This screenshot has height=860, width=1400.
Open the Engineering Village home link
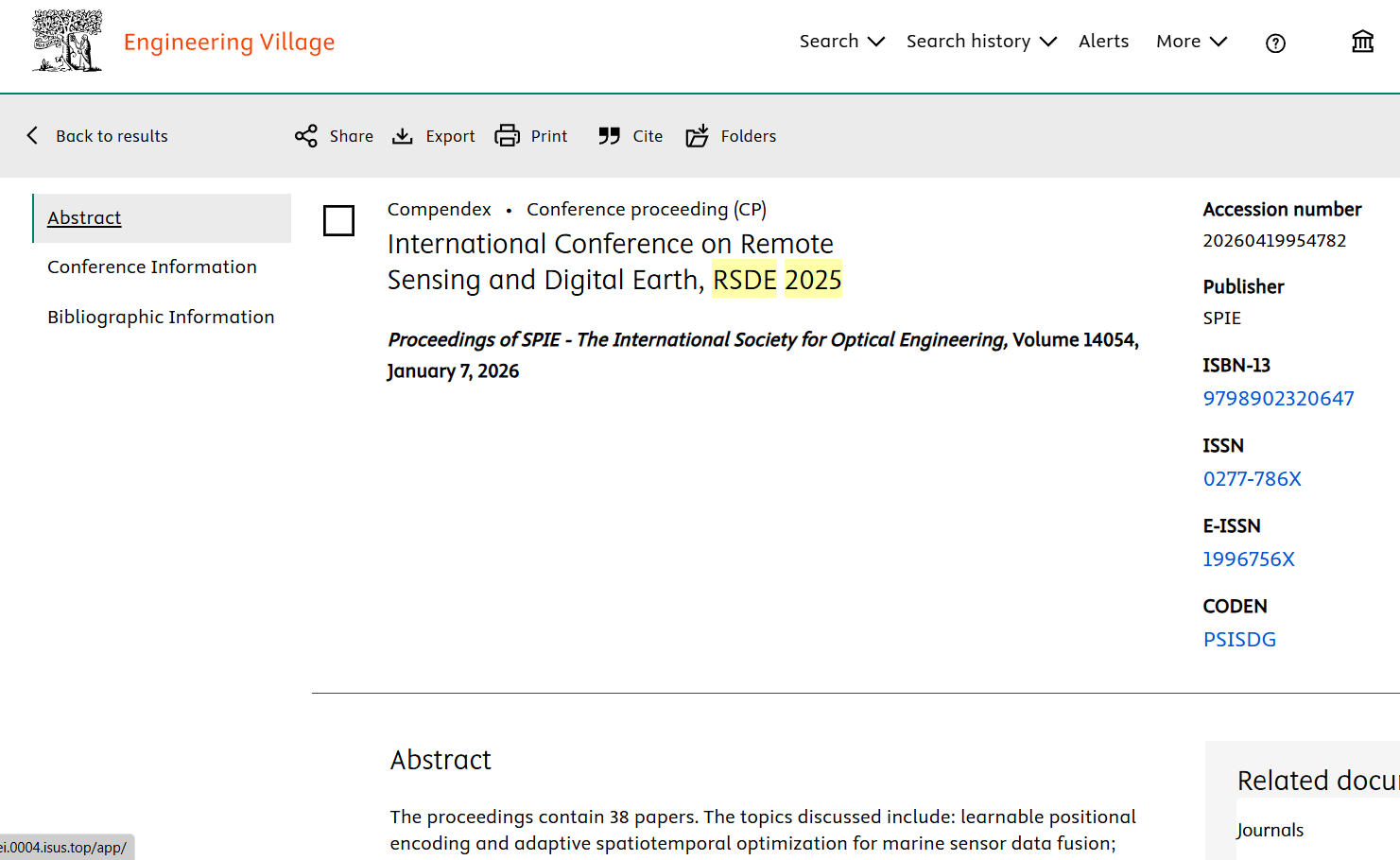pos(229,43)
